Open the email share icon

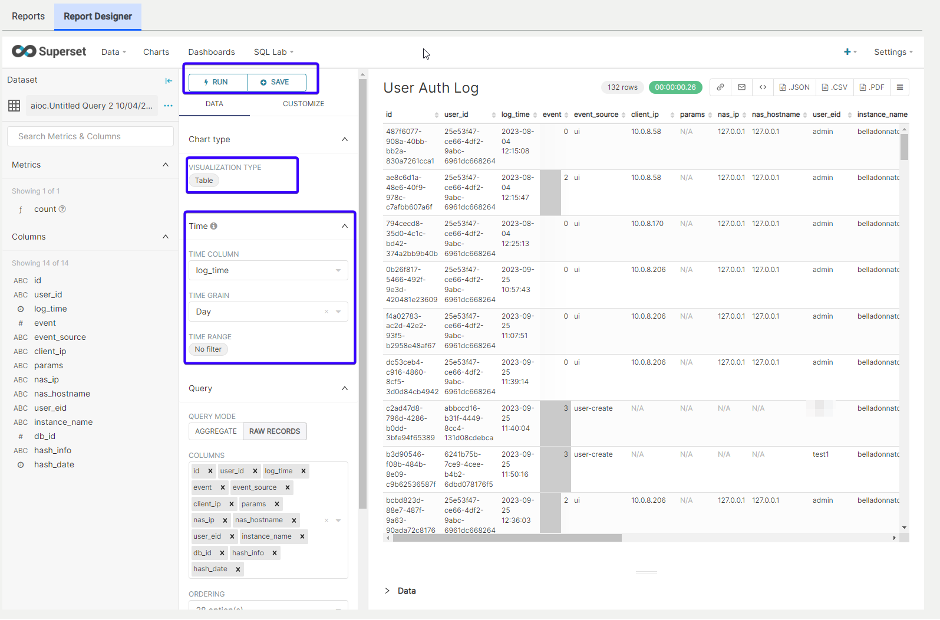tap(741, 87)
